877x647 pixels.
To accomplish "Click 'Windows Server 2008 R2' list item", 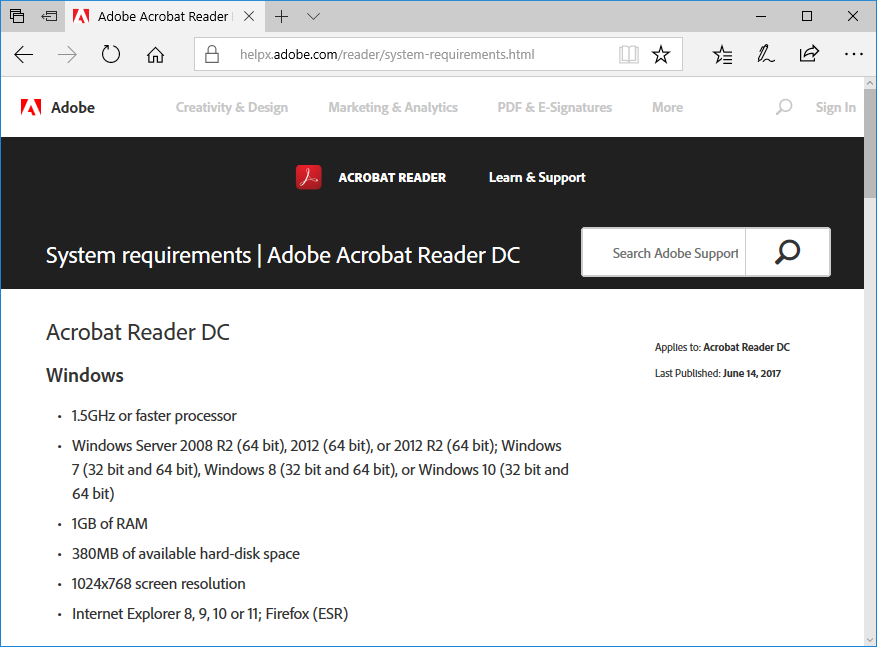I will [x=320, y=470].
